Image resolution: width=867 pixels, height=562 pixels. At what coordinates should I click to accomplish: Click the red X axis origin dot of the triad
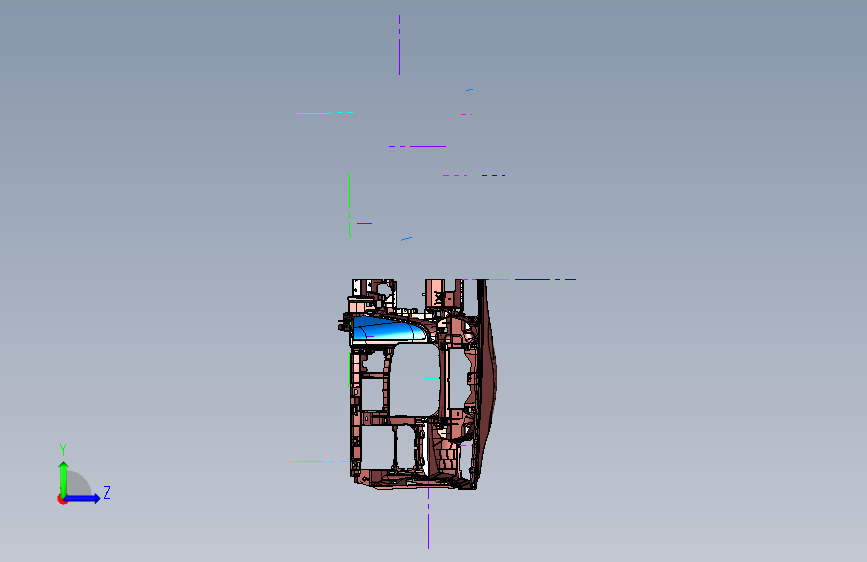pos(62,499)
